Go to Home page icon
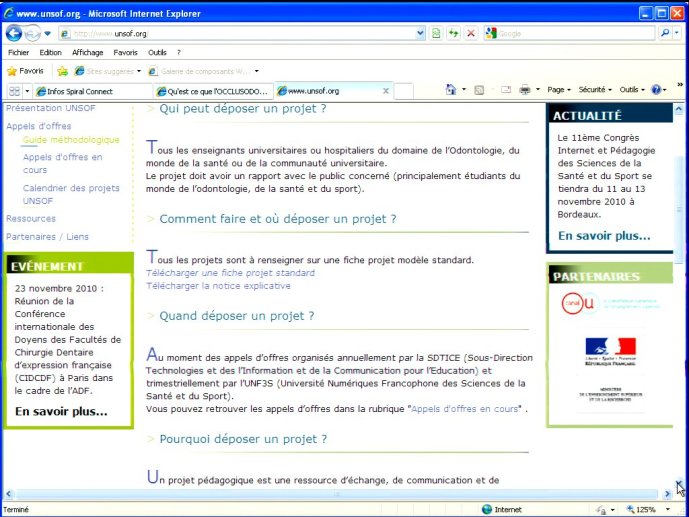The width and height of the screenshot is (689, 517). pyautogui.click(x=451, y=90)
